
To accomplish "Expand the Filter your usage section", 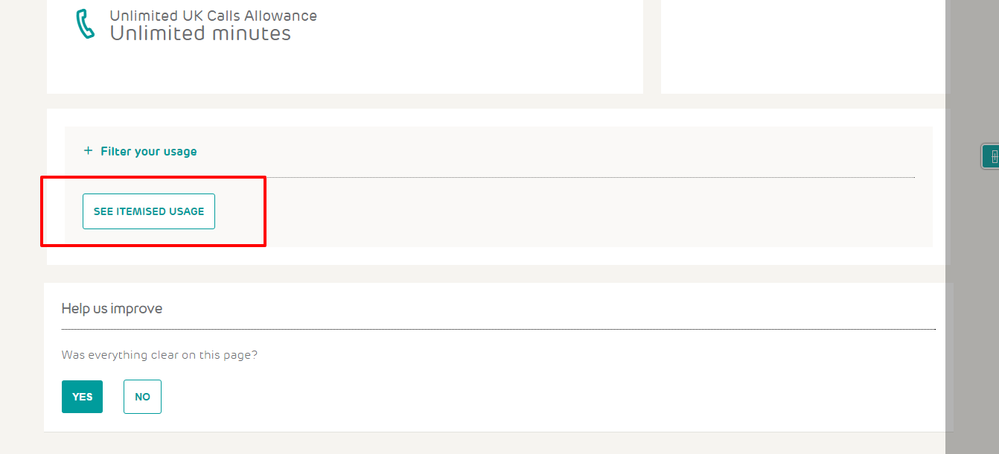I will point(148,152).
